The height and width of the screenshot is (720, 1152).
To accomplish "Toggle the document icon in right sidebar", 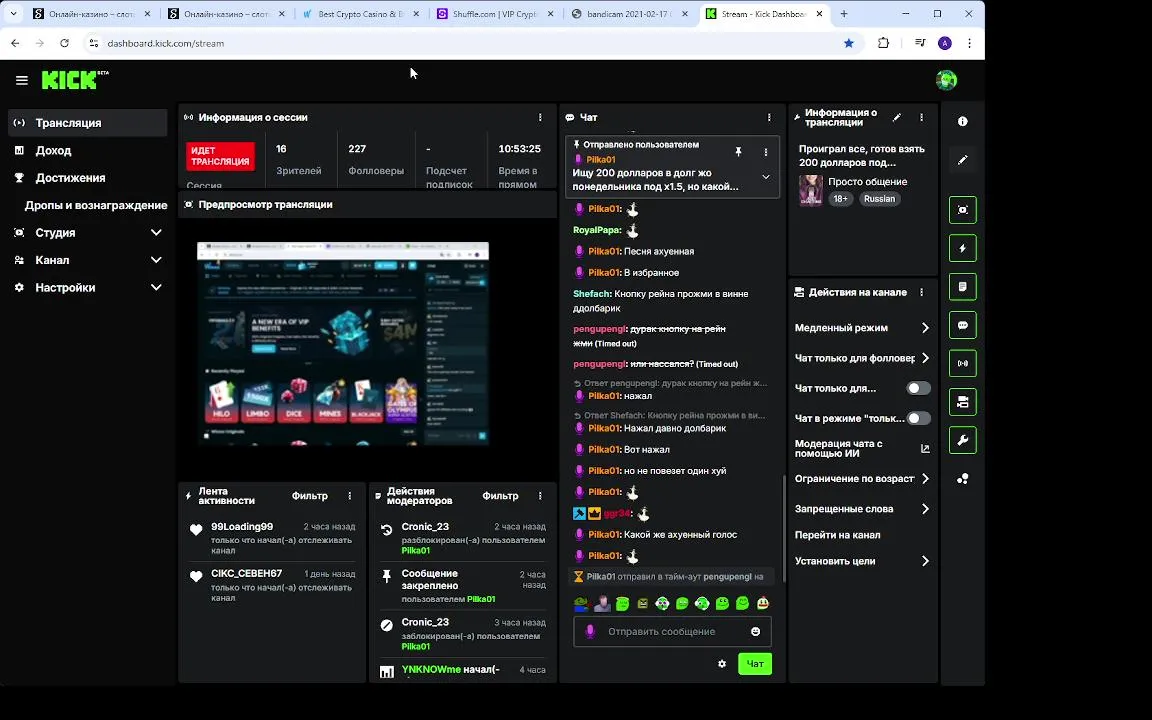I will tap(962, 287).
